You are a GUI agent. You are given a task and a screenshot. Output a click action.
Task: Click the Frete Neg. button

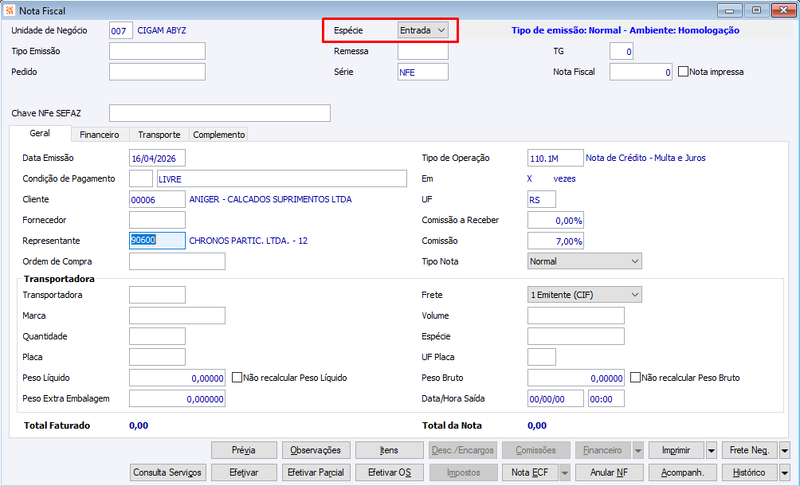(750, 450)
